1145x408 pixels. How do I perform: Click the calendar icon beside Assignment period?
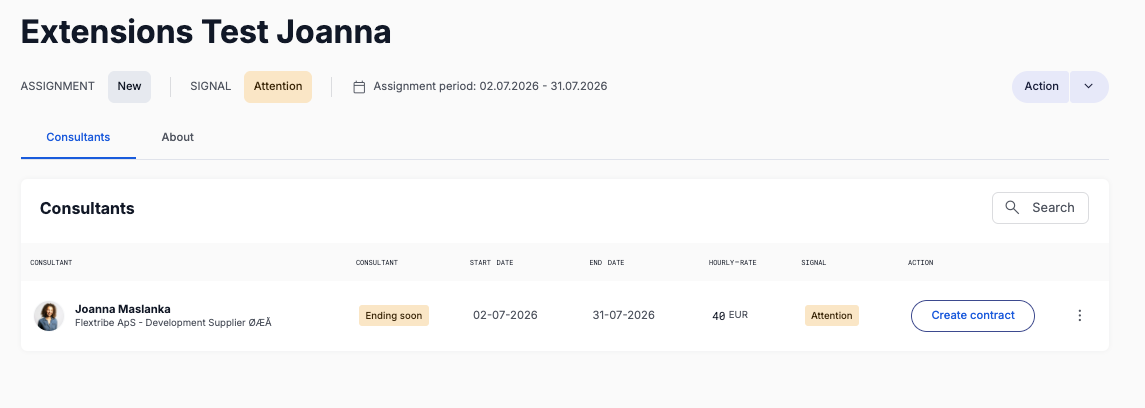click(x=359, y=87)
